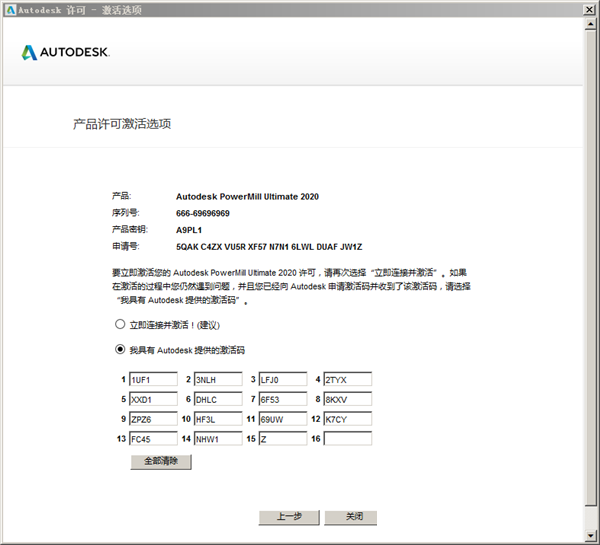
Task: Click the request code starting 5QAK C4ZX
Action: [269, 247]
